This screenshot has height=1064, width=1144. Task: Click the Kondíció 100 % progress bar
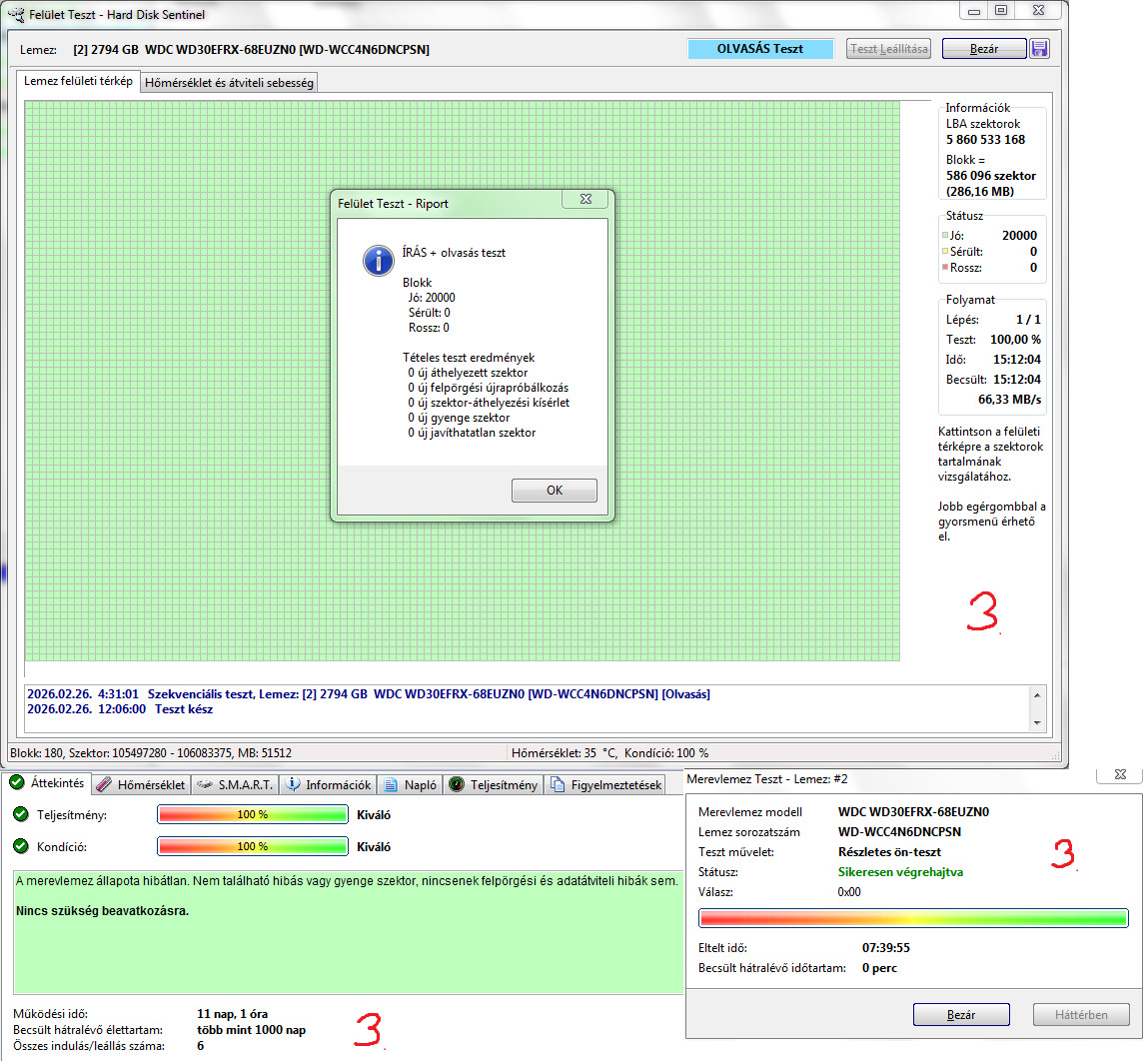coord(253,846)
